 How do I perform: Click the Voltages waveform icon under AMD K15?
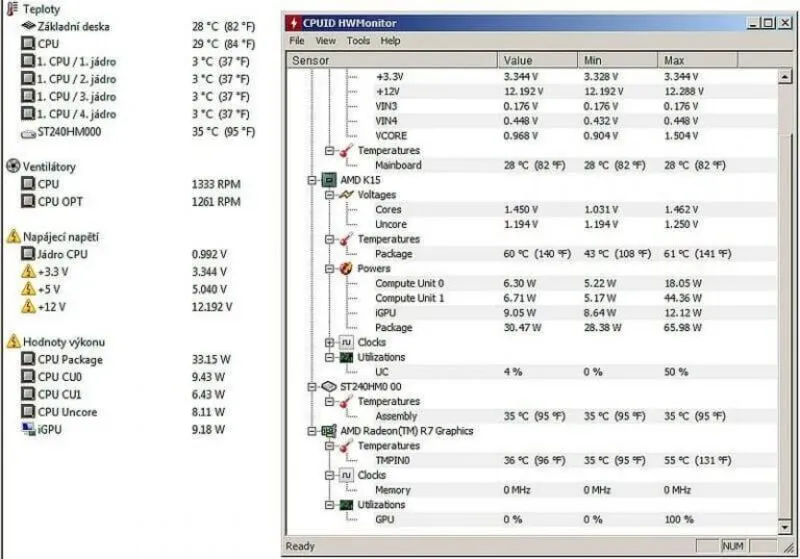click(346, 195)
